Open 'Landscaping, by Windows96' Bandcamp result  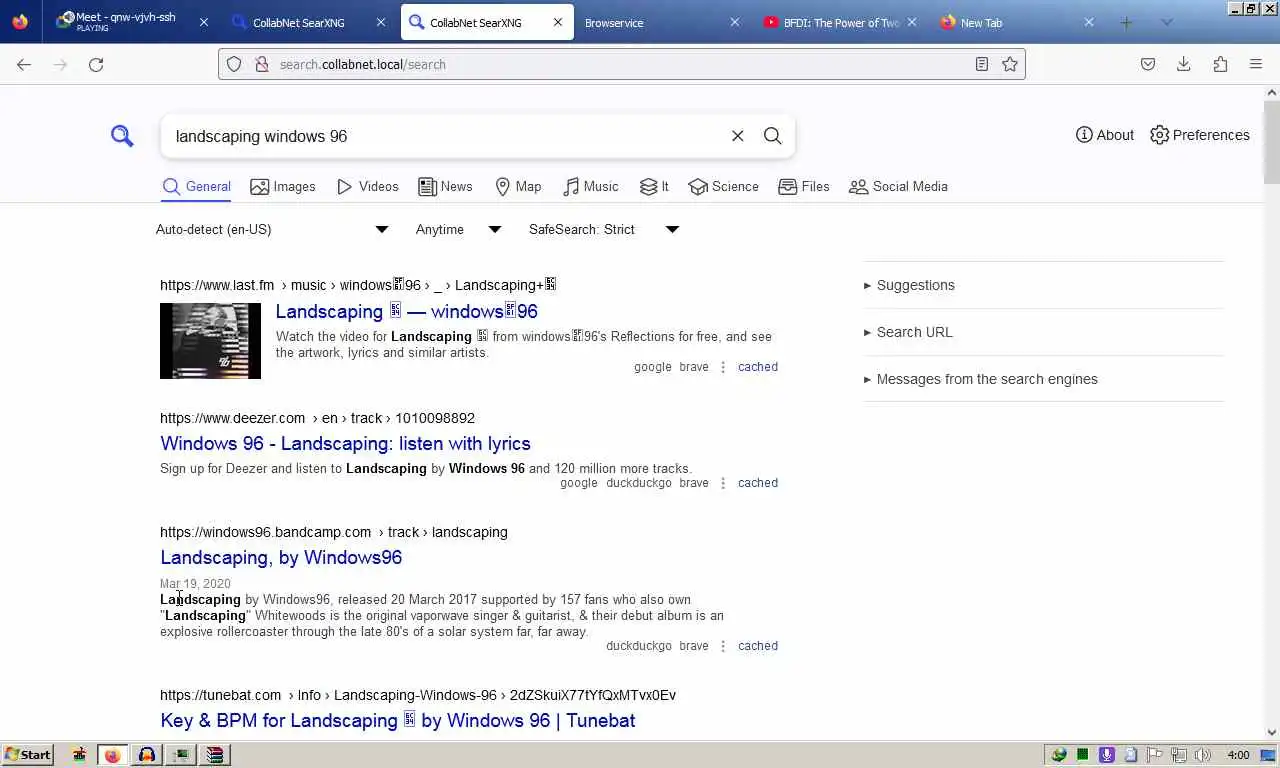(x=281, y=557)
